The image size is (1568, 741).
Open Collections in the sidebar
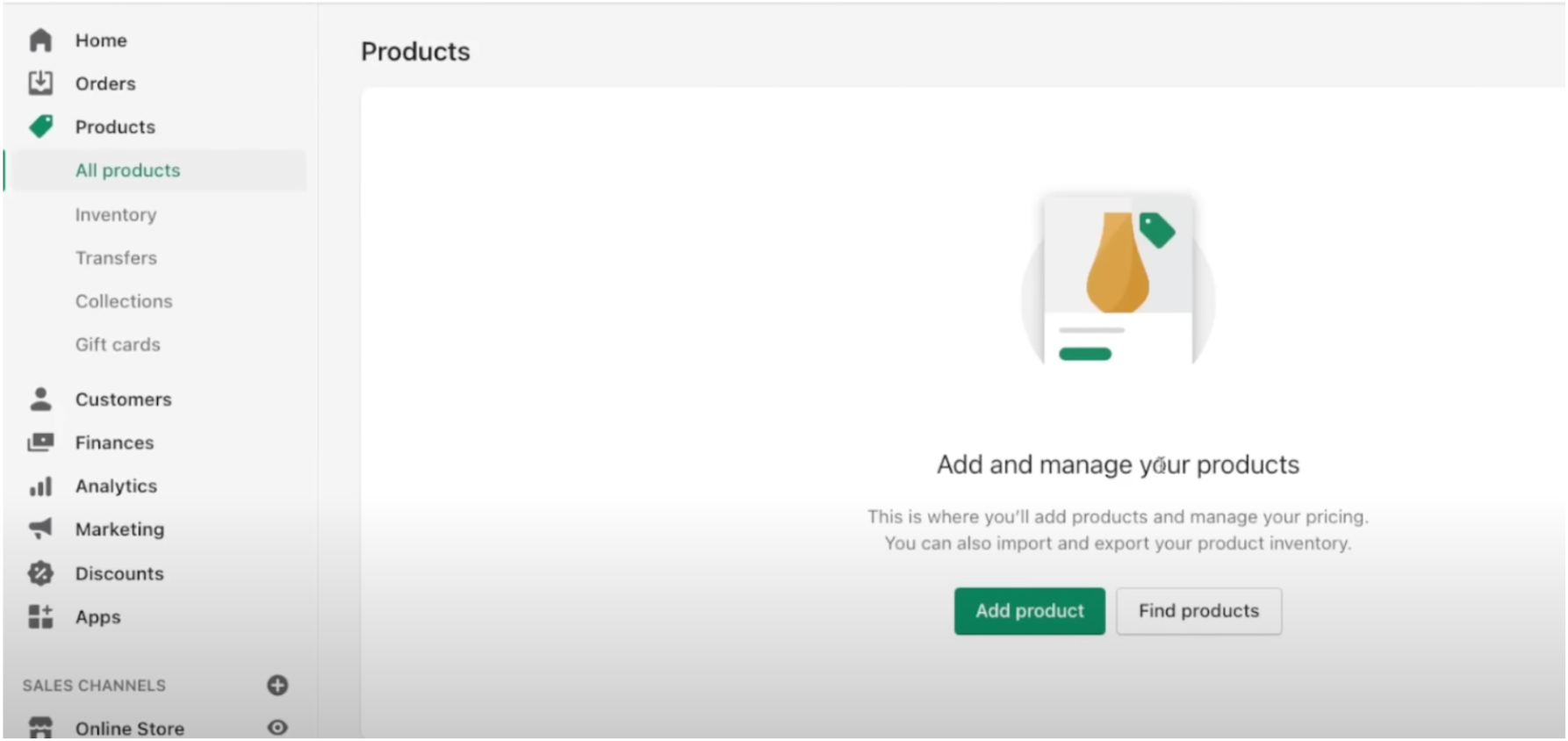[124, 301]
